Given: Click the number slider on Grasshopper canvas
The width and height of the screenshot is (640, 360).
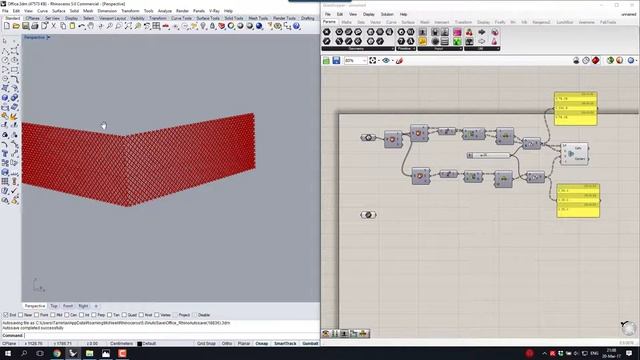Looking at the screenshot, I should (488, 156).
